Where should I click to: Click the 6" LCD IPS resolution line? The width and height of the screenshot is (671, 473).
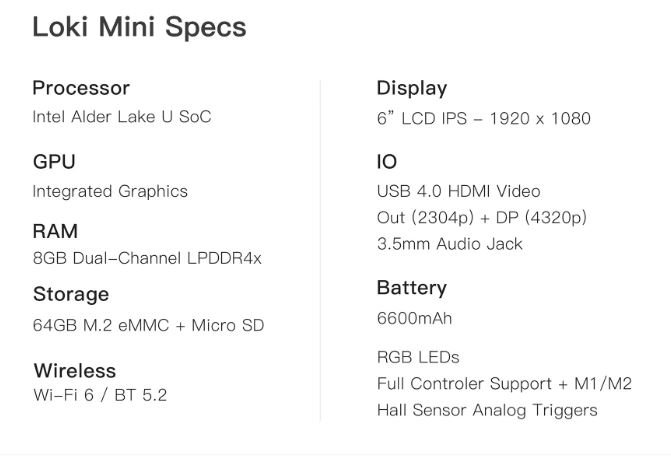[484, 118]
